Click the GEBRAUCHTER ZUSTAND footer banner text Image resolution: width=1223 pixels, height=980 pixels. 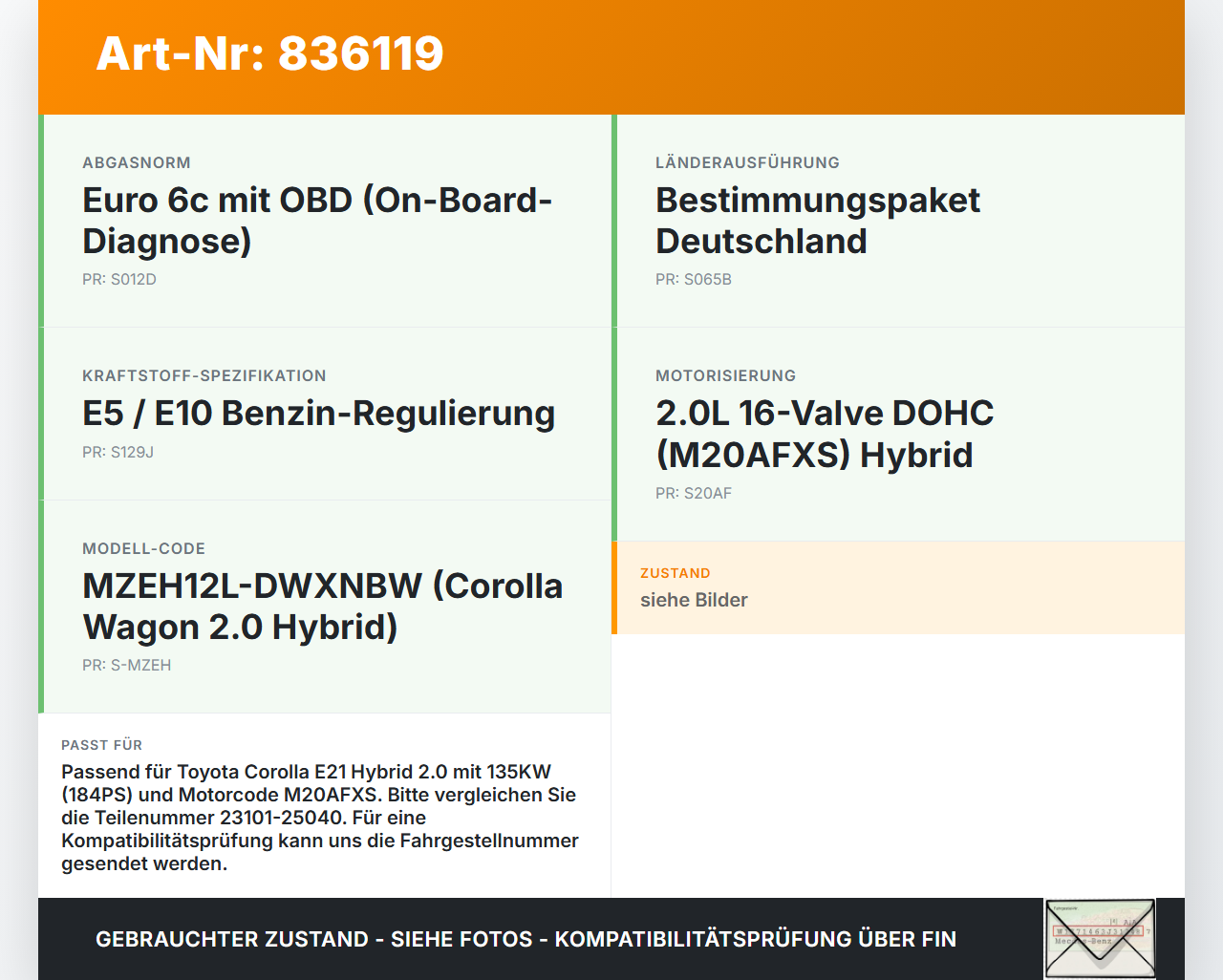[x=526, y=940]
